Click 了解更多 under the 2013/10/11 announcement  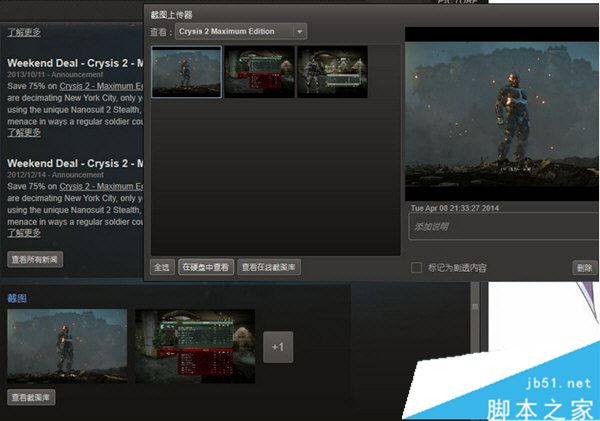(x=24, y=132)
